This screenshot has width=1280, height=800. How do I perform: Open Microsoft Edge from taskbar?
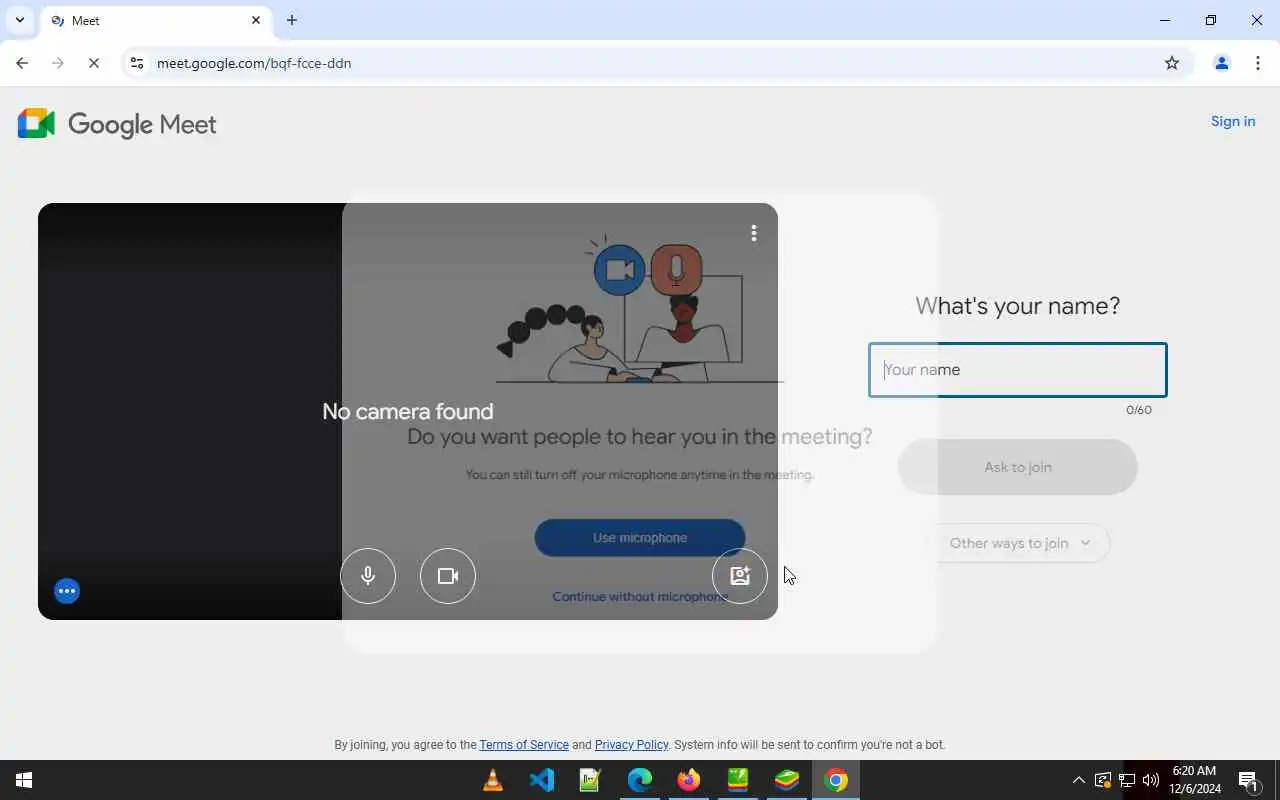tap(640, 780)
